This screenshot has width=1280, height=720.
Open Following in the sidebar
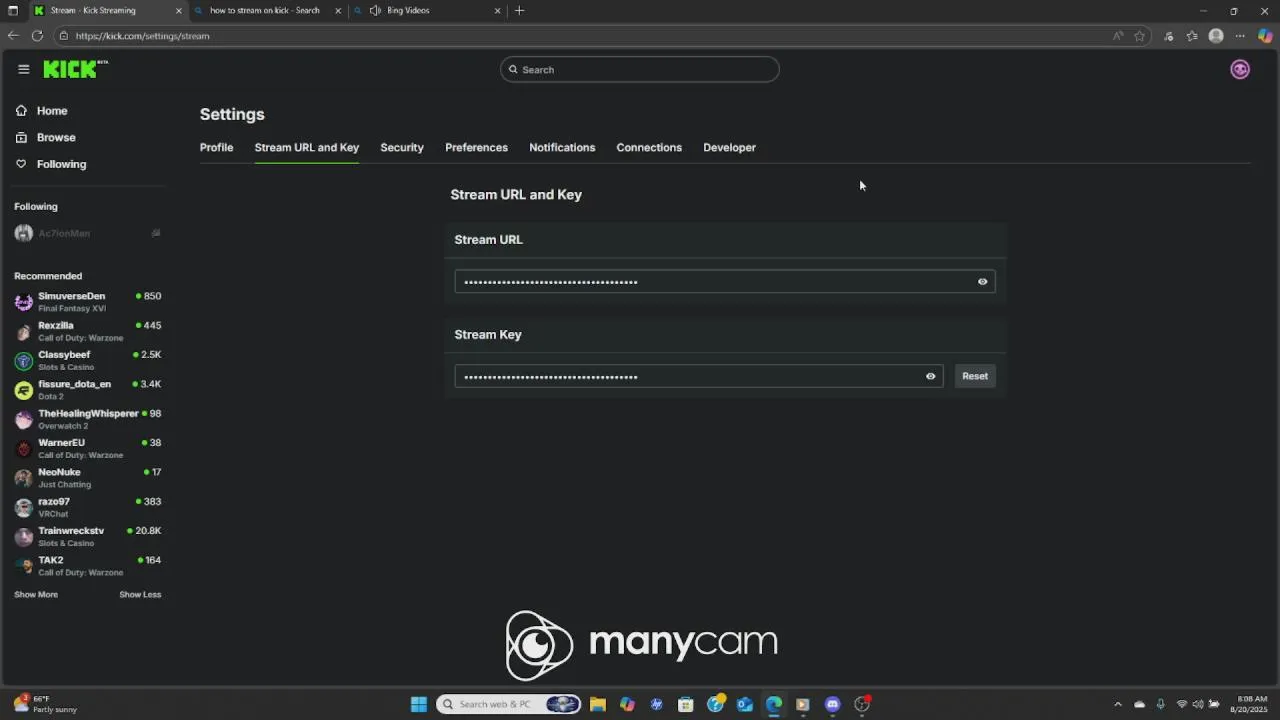[x=61, y=164]
